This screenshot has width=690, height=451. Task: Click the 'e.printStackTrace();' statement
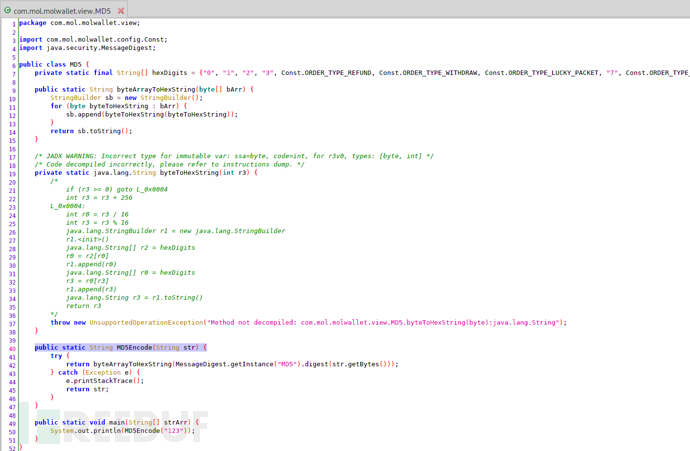point(105,381)
